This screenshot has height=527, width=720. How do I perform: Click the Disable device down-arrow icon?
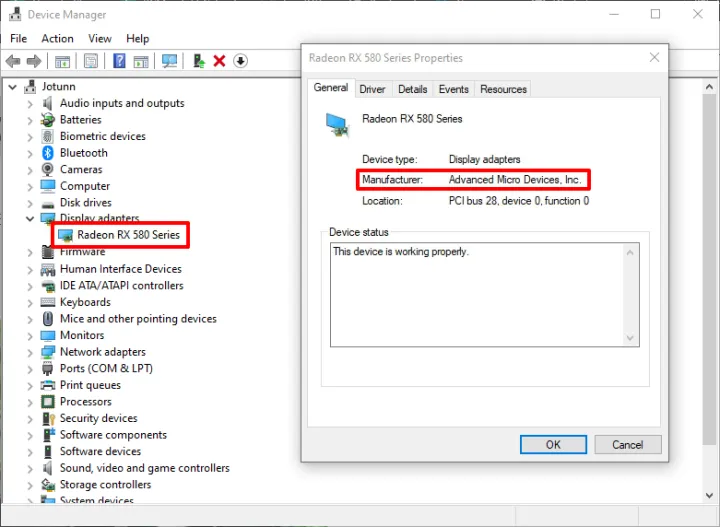(x=240, y=61)
